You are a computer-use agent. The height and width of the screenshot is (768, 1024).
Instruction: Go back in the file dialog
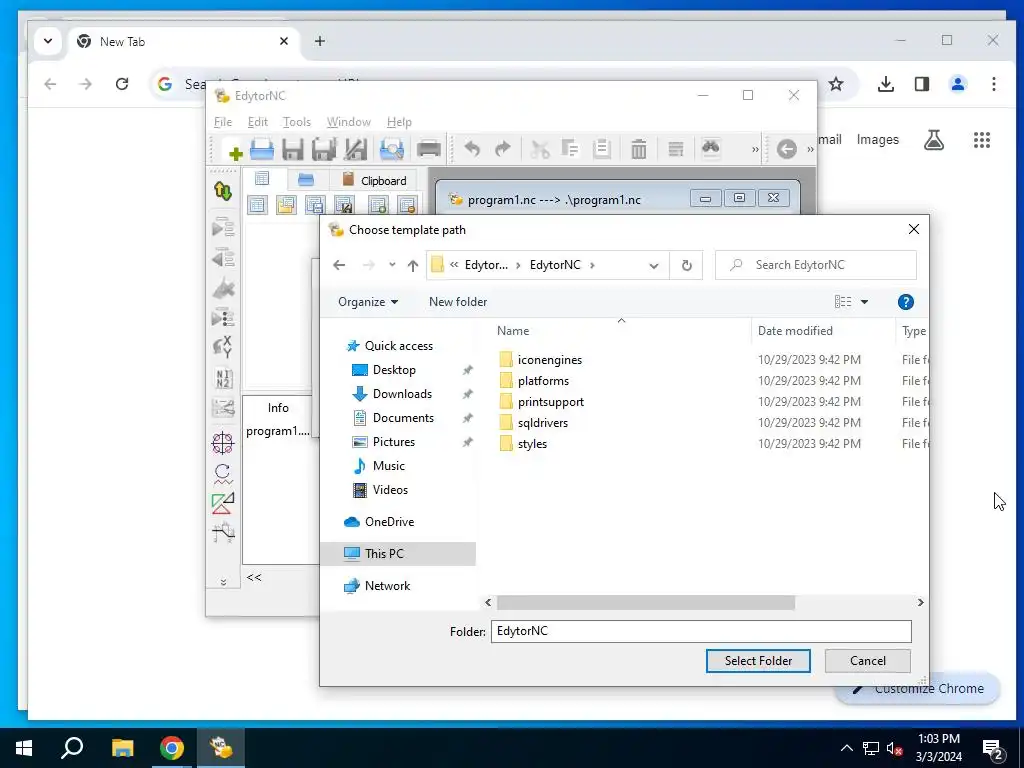(x=339, y=265)
